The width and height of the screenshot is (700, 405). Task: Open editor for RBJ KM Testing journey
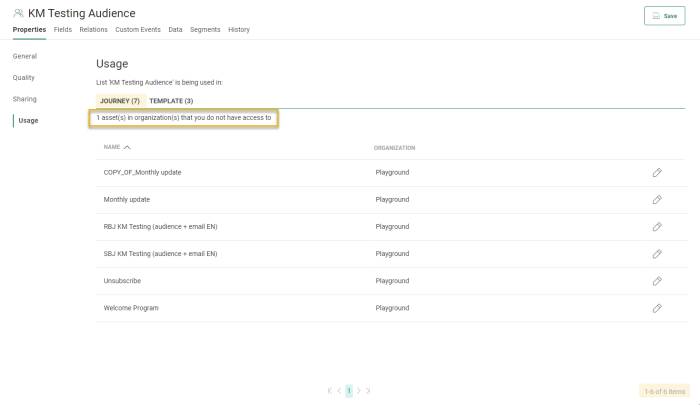pyautogui.click(x=657, y=227)
